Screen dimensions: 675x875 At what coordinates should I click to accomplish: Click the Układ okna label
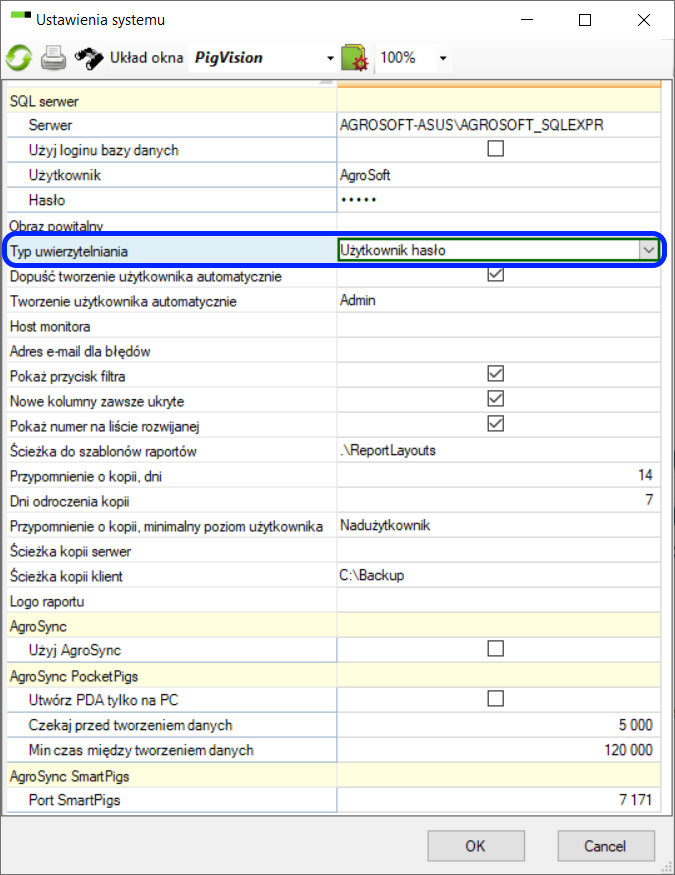pos(147,57)
